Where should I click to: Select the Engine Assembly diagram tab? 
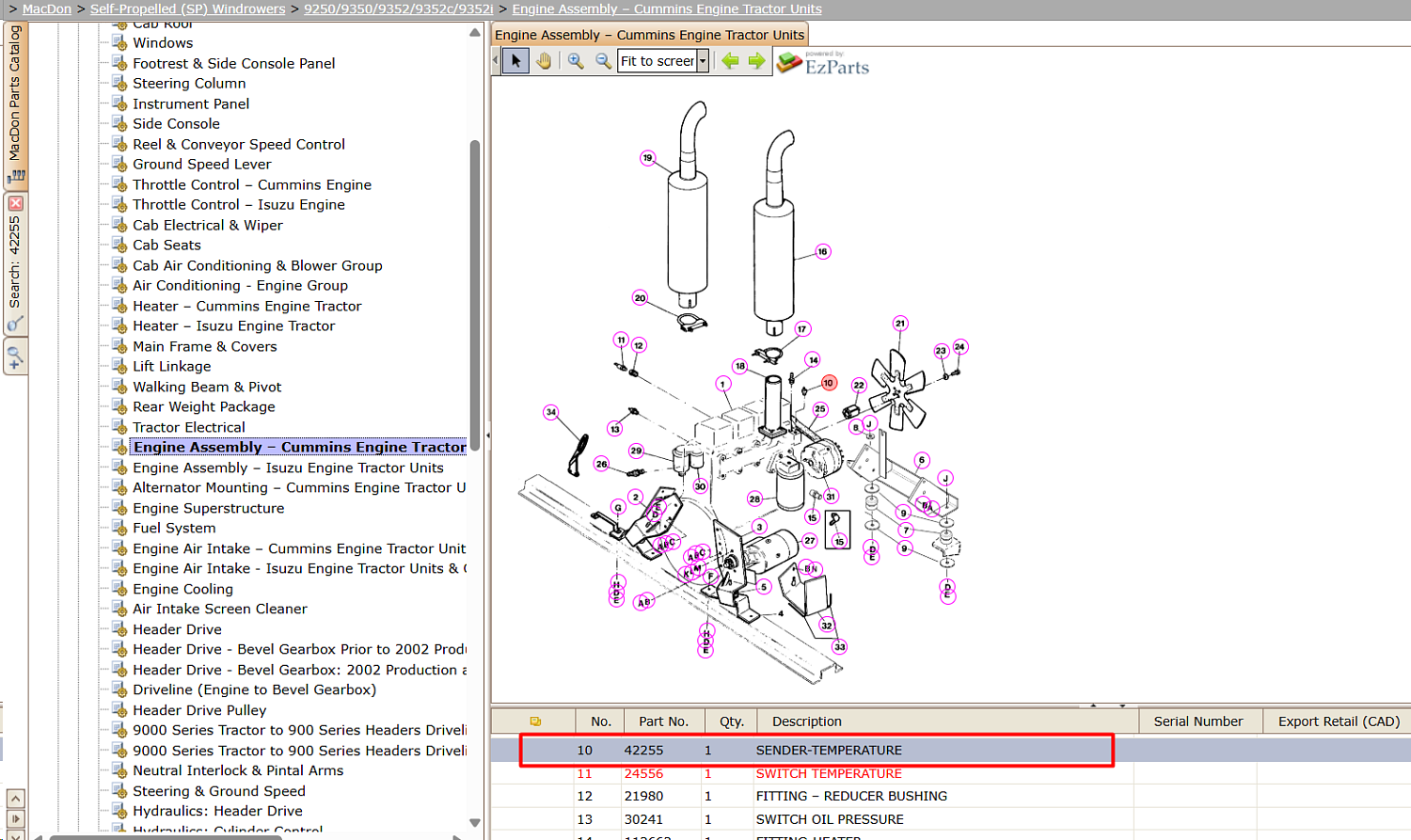click(x=650, y=35)
